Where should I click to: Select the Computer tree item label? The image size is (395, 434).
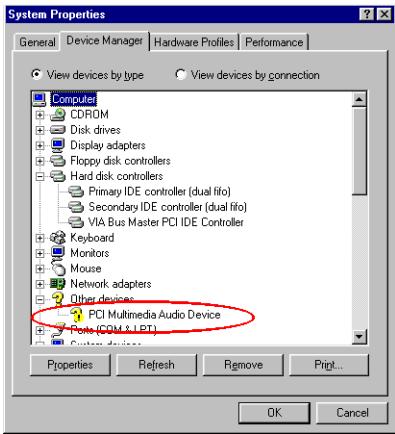click(74, 99)
